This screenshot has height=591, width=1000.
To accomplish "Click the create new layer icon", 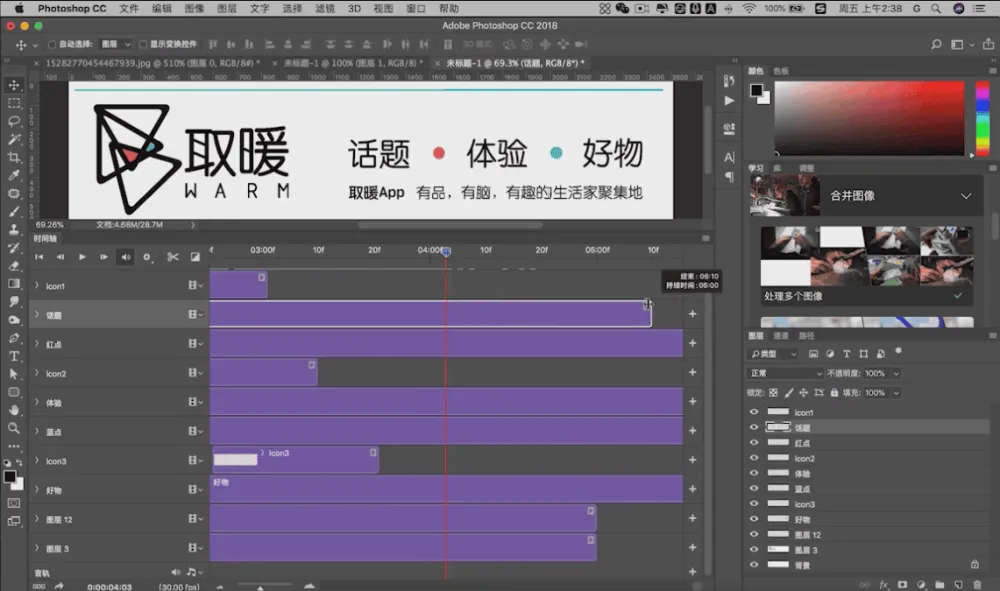I will [x=957, y=585].
